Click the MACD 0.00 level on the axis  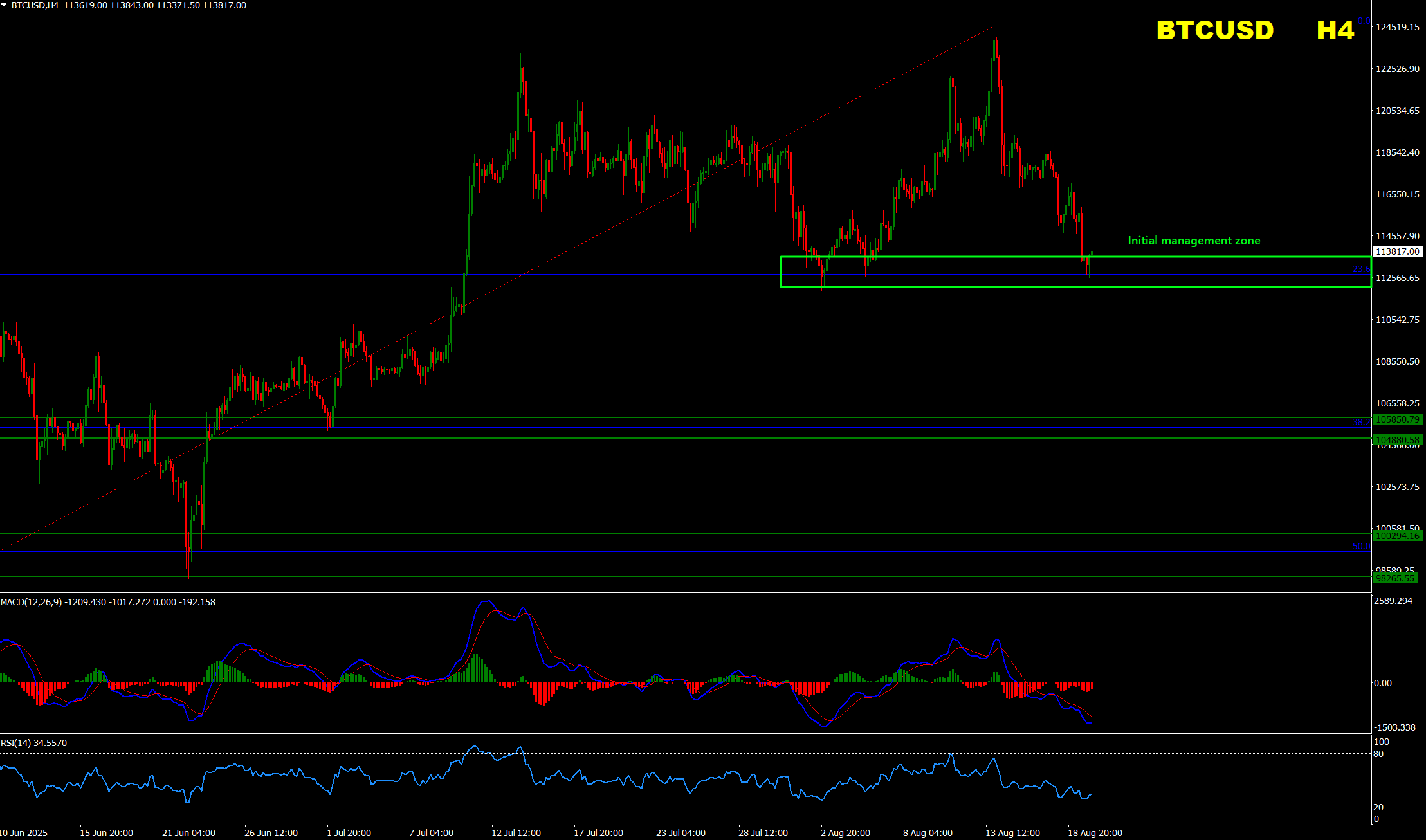pyautogui.click(x=1382, y=683)
